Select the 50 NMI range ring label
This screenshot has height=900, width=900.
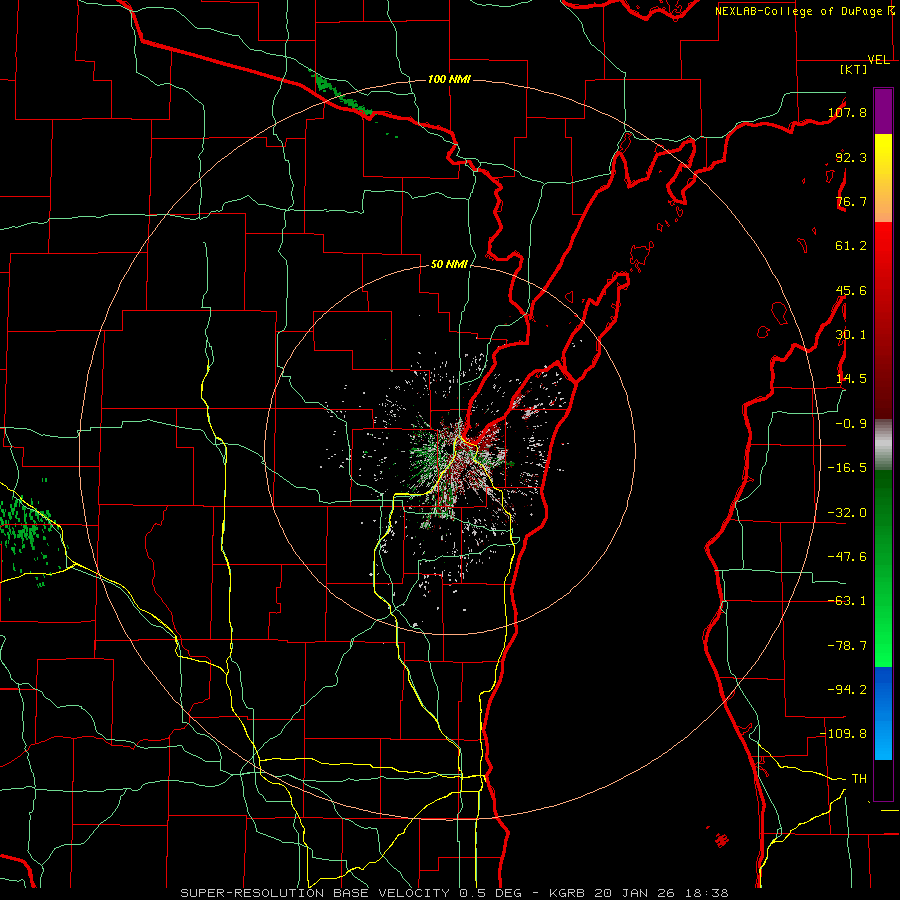pyautogui.click(x=449, y=264)
